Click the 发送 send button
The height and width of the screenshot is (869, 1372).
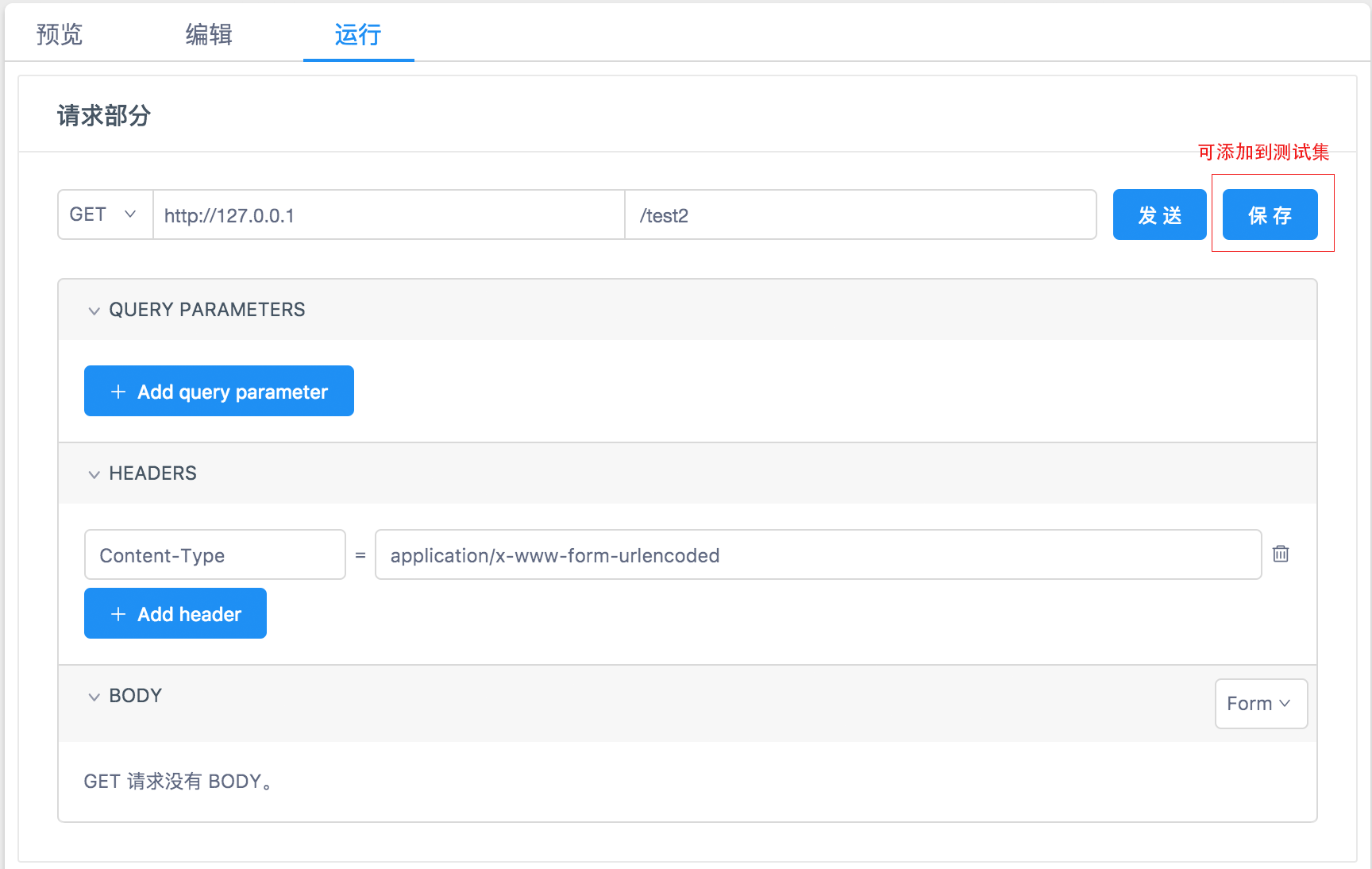1160,214
